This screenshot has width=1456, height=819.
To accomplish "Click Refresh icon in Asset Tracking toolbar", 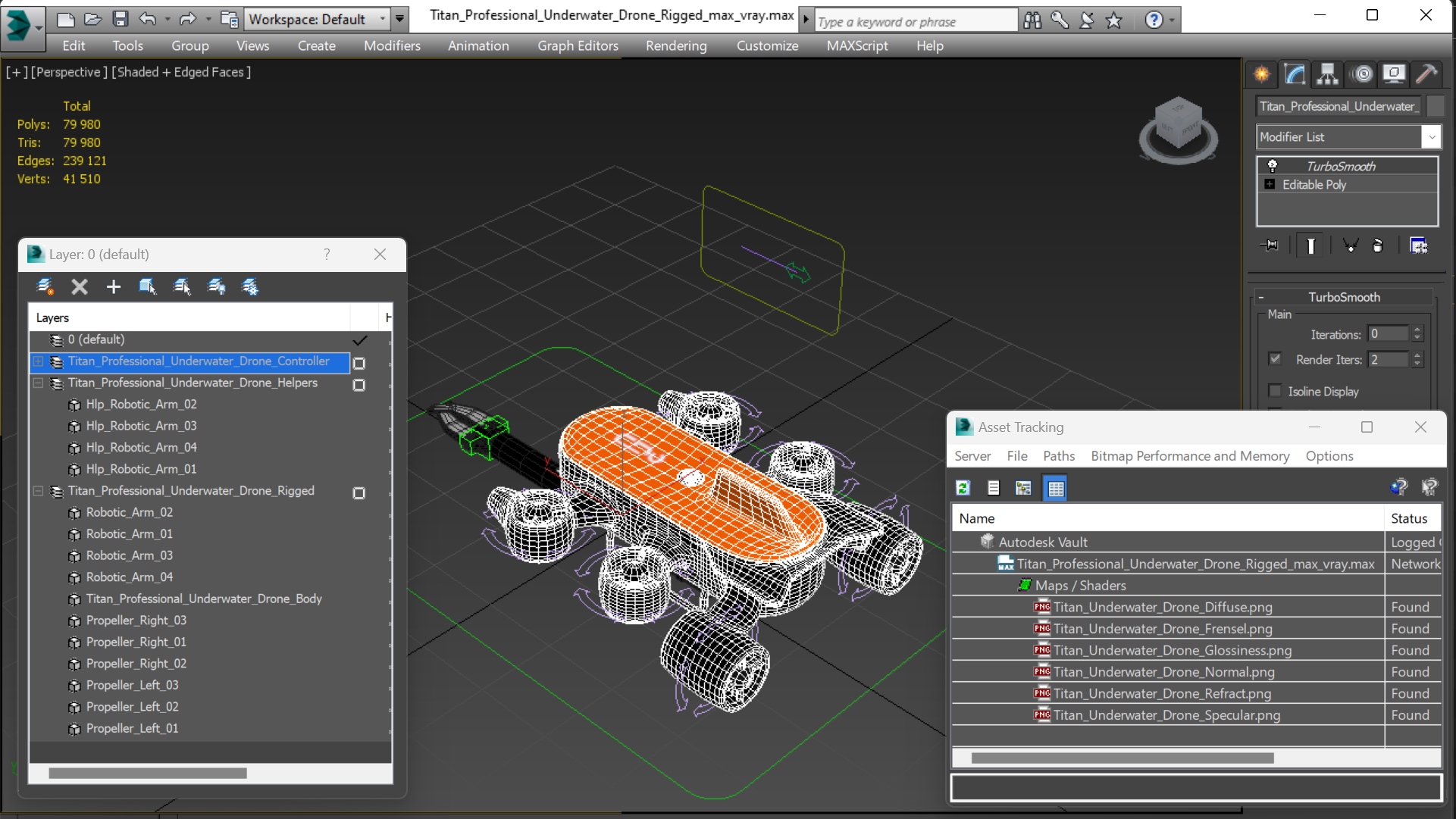I will 963,488.
